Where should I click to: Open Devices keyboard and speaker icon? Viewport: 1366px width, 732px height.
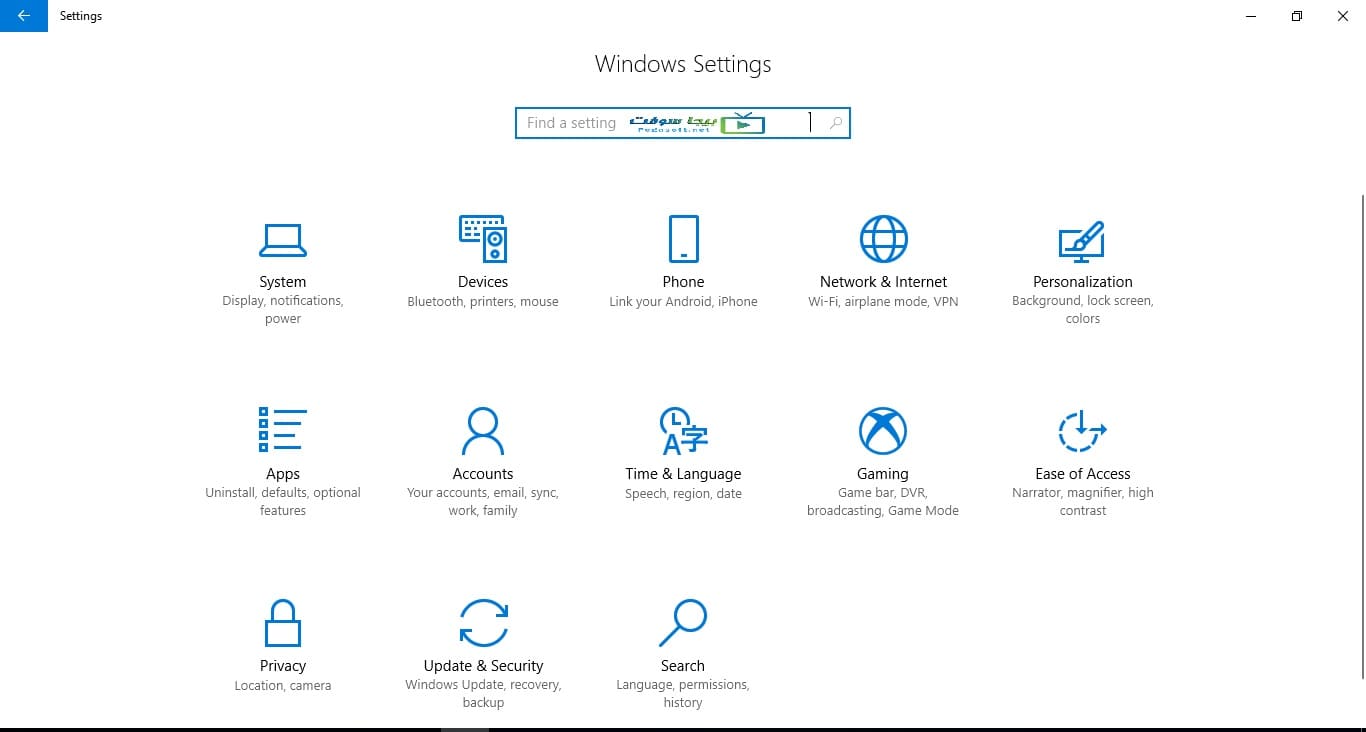point(483,239)
